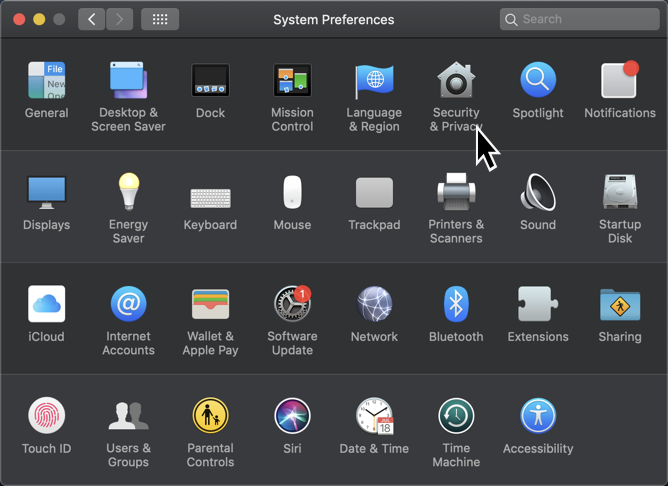The image size is (668, 486).
Task: Click into the Search field
Action: [580, 19]
